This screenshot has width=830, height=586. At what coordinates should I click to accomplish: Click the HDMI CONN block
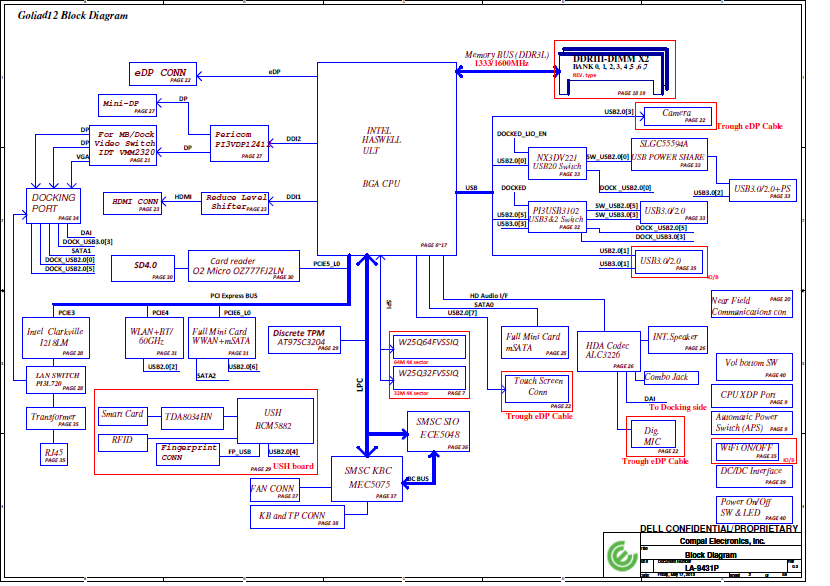point(132,204)
